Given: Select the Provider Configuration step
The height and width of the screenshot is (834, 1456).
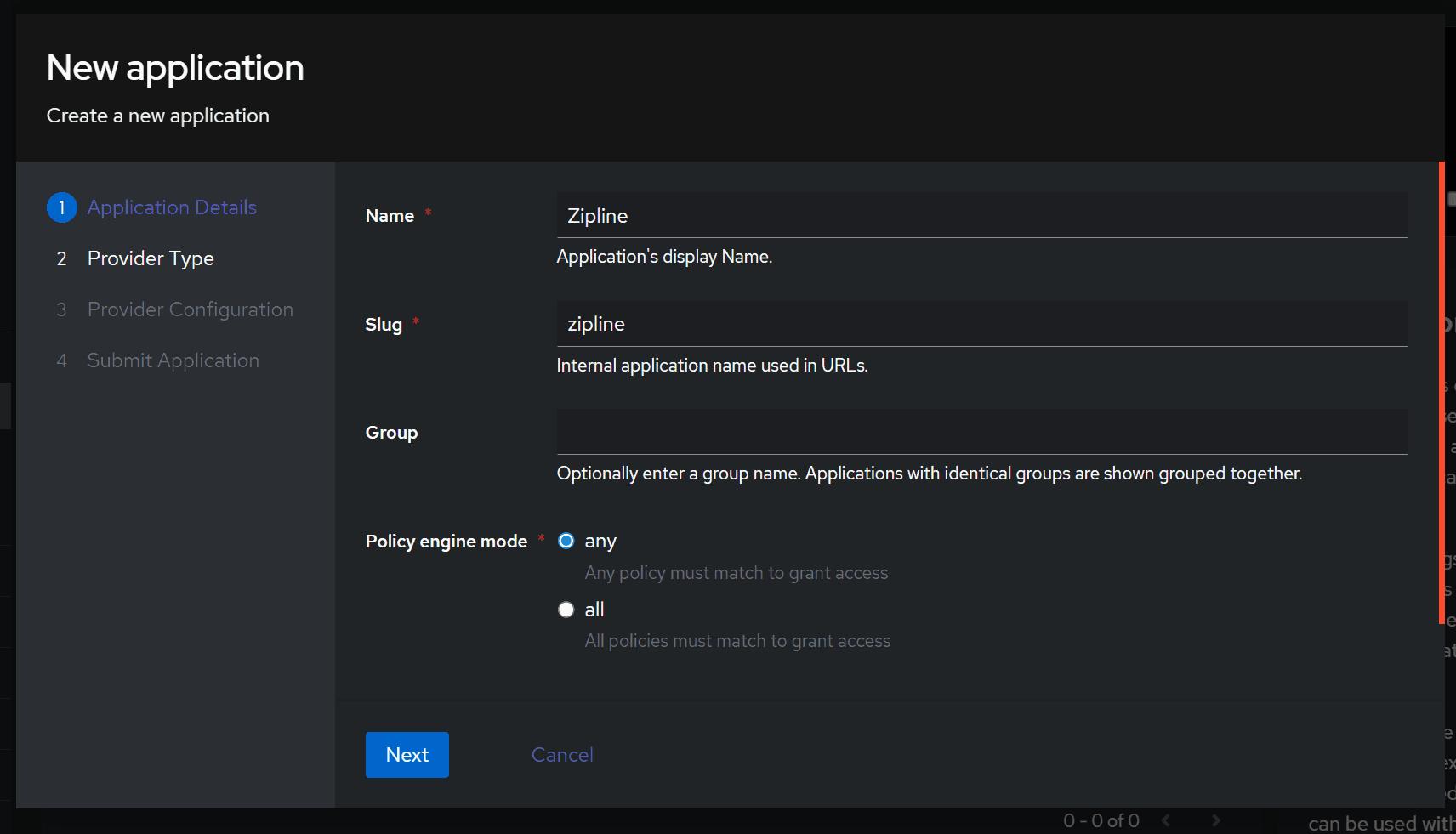Looking at the screenshot, I should tap(190, 309).
